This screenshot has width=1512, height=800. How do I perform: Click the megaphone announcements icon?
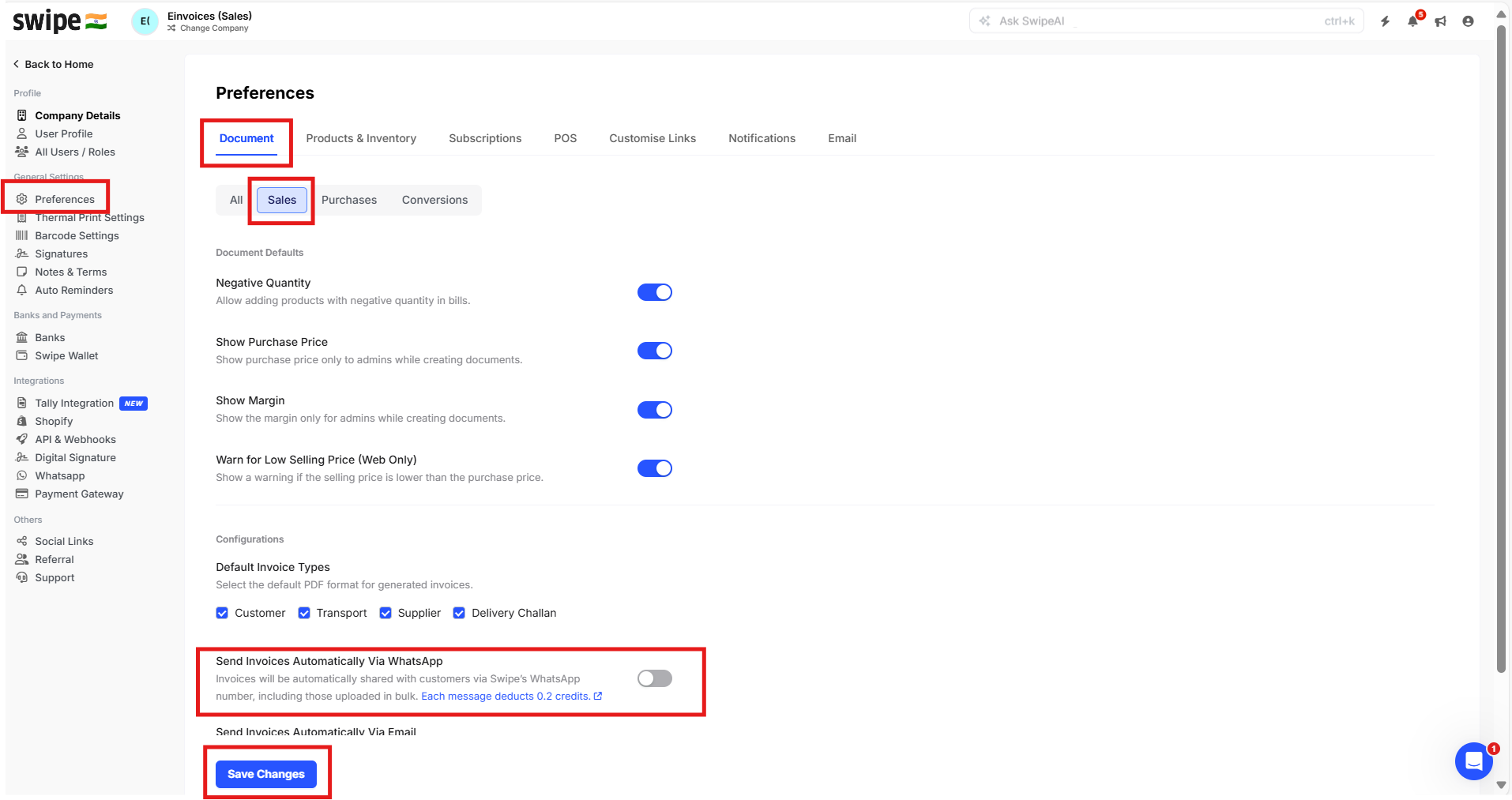tap(1440, 21)
